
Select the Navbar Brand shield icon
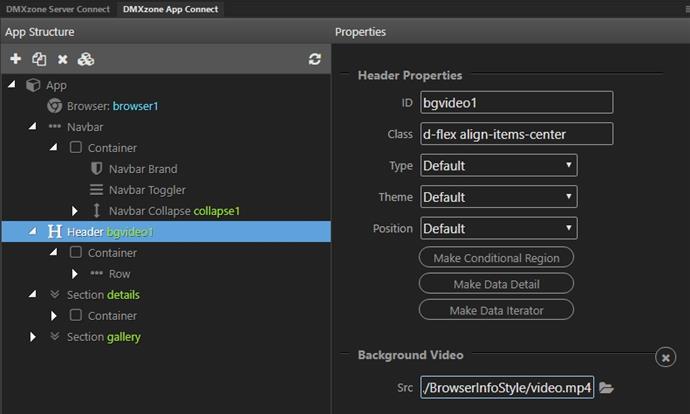point(96,169)
